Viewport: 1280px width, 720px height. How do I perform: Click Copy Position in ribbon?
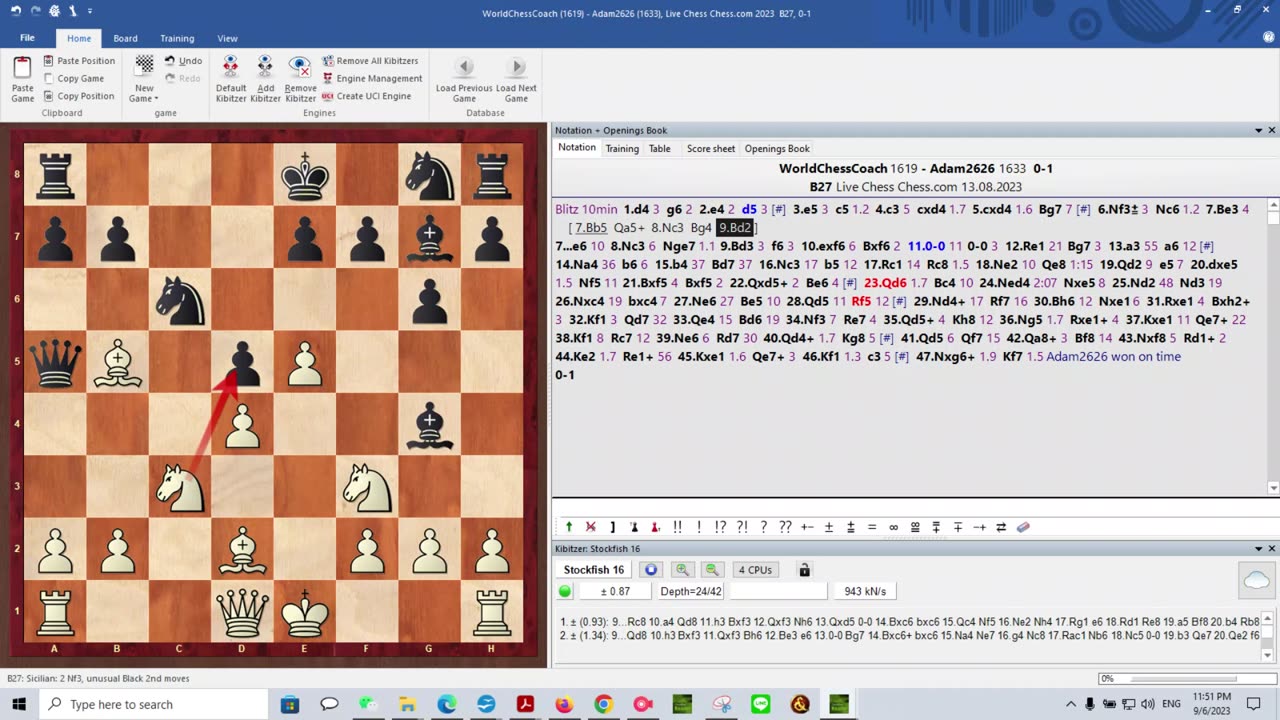[79, 97]
